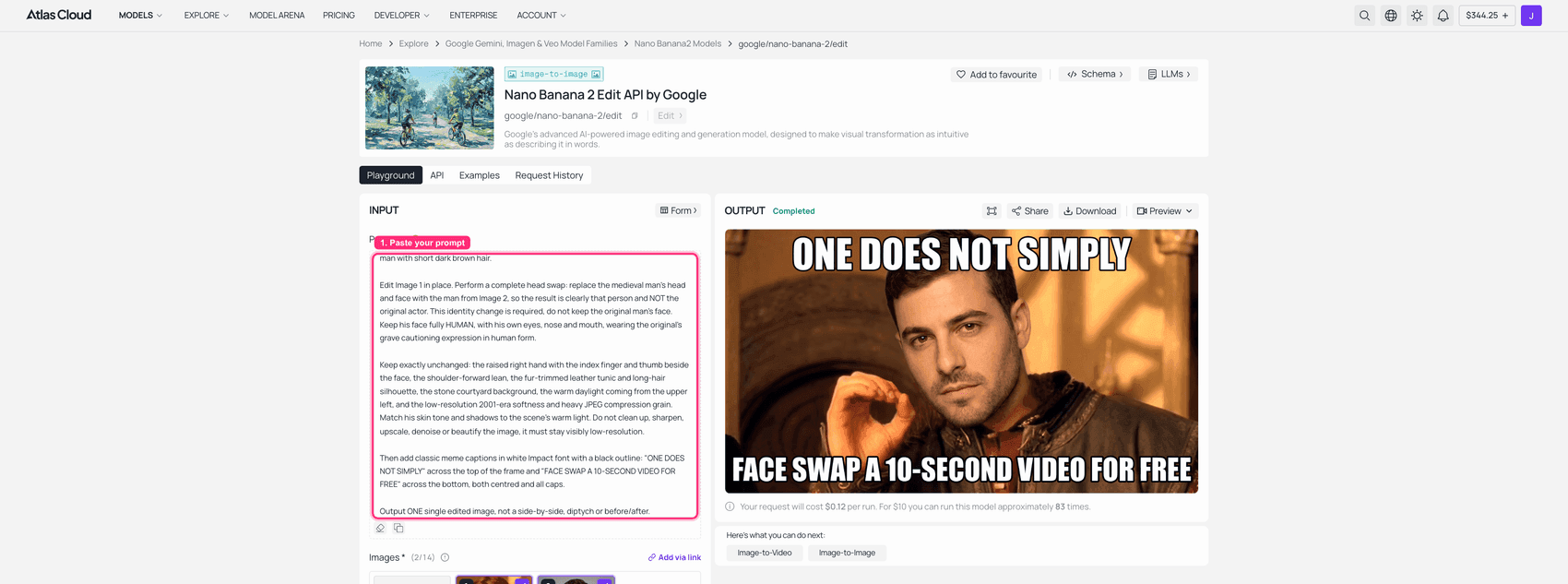Open Nano Banana2 Models breadcrumb
This screenshot has width=1568, height=584.
(678, 43)
